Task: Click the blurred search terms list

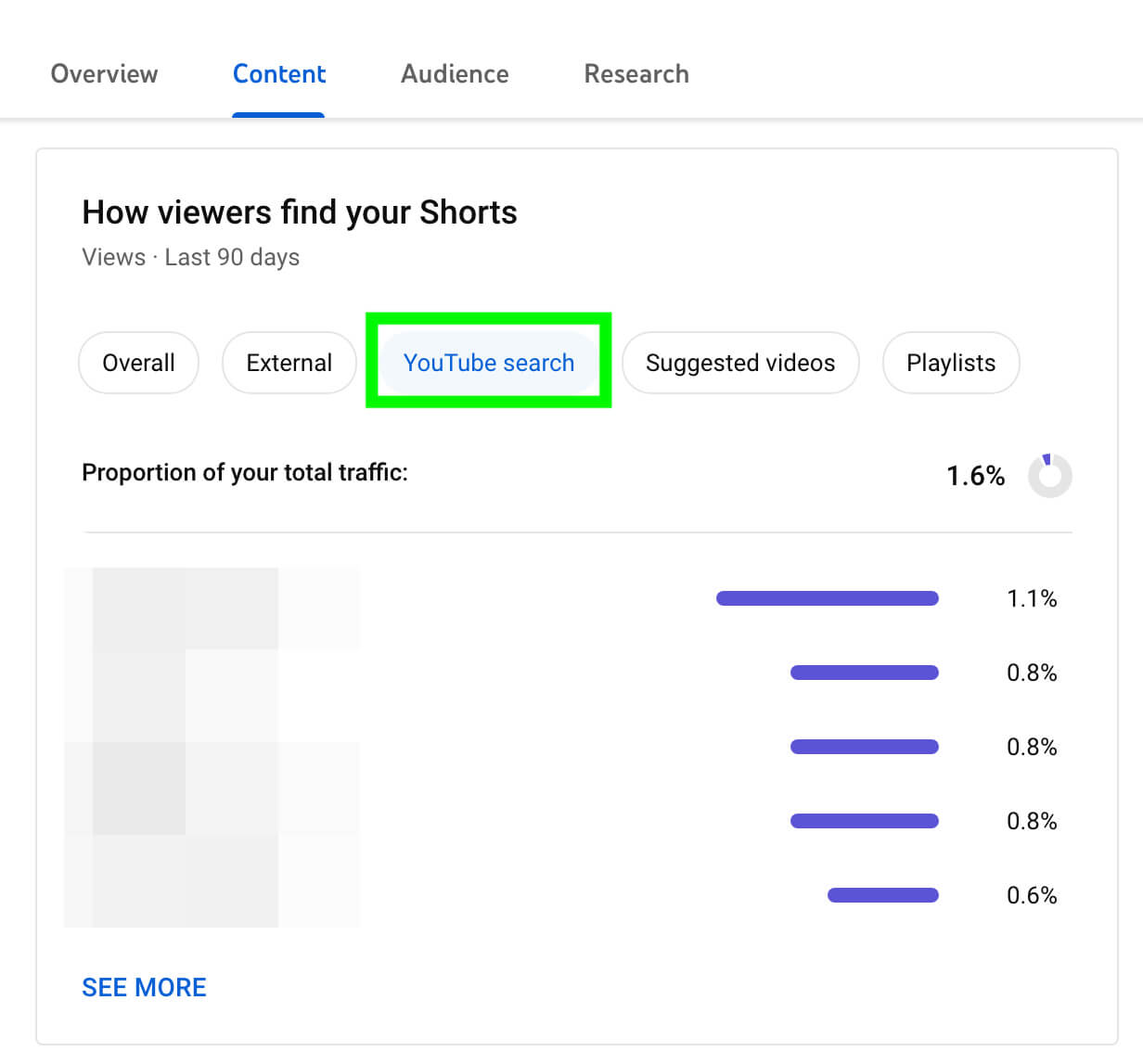Action: coord(212,747)
